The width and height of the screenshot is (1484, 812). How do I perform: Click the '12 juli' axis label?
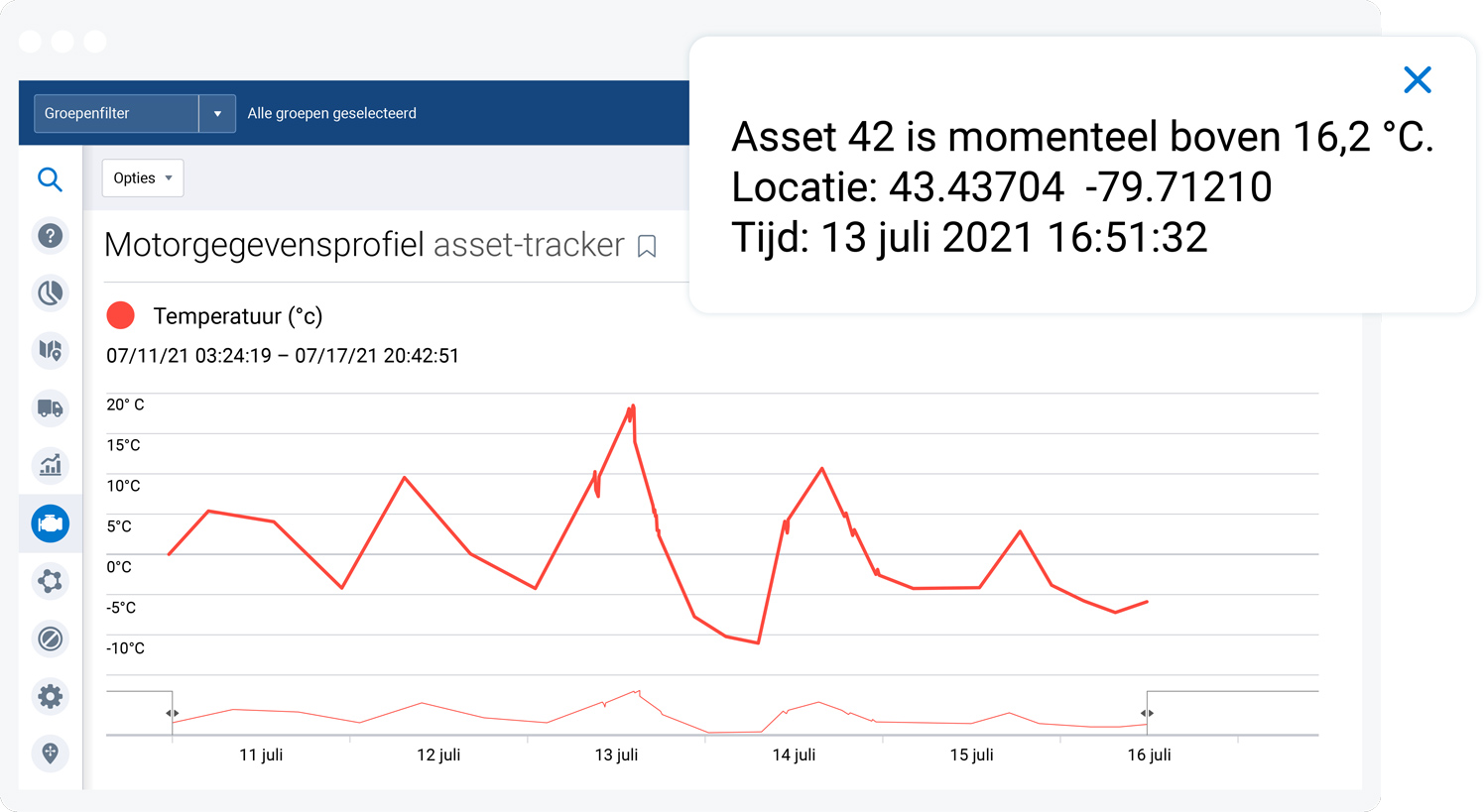[438, 755]
